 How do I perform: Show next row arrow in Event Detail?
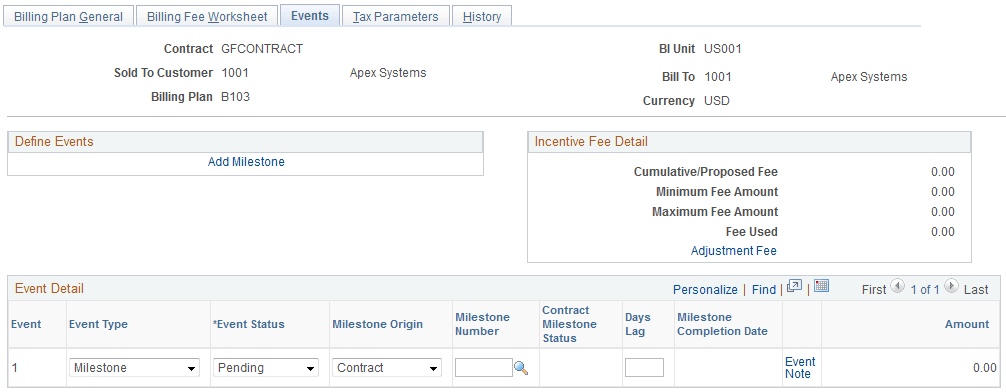(x=952, y=287)
